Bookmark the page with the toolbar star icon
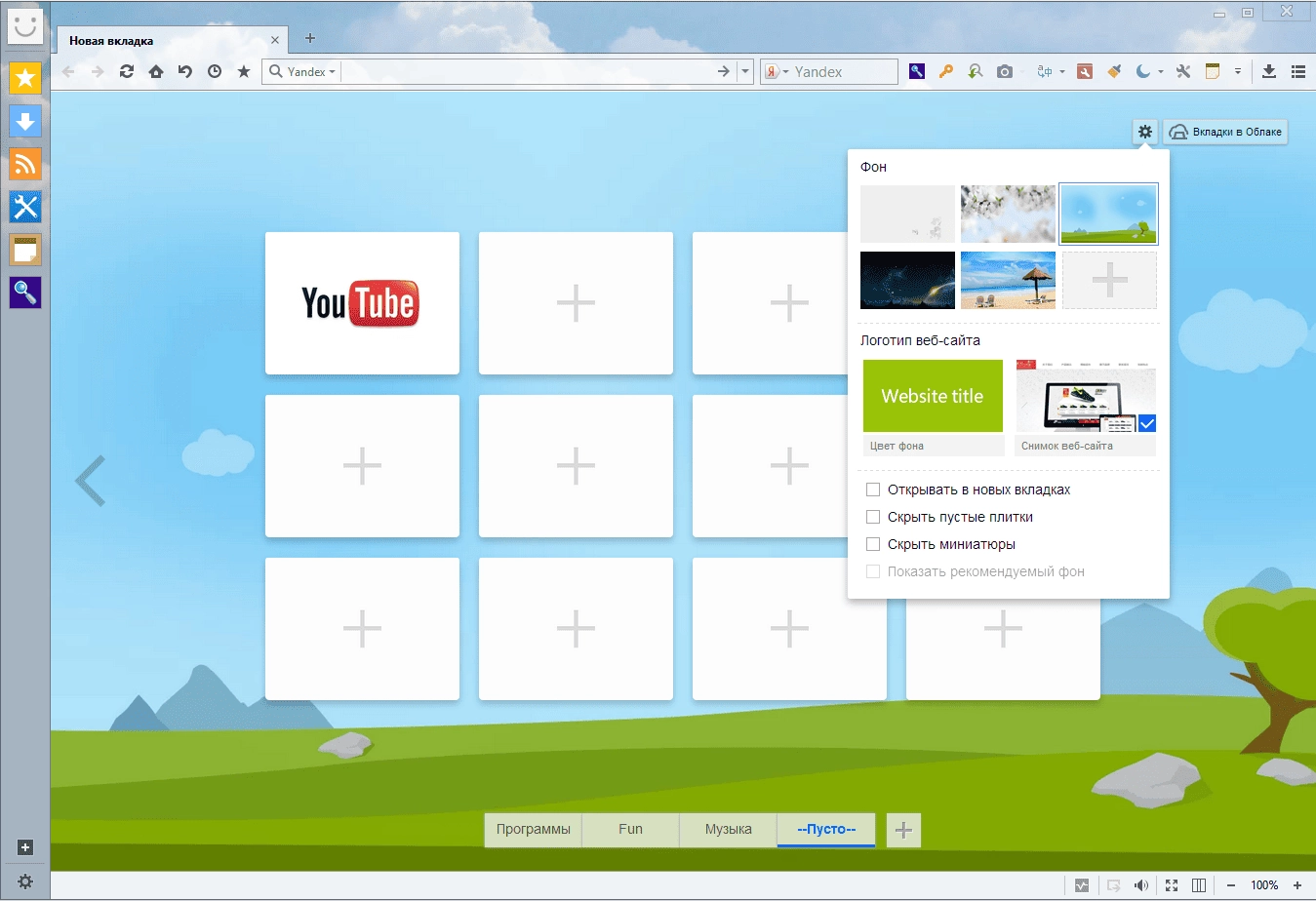 [x=244, y=71]
